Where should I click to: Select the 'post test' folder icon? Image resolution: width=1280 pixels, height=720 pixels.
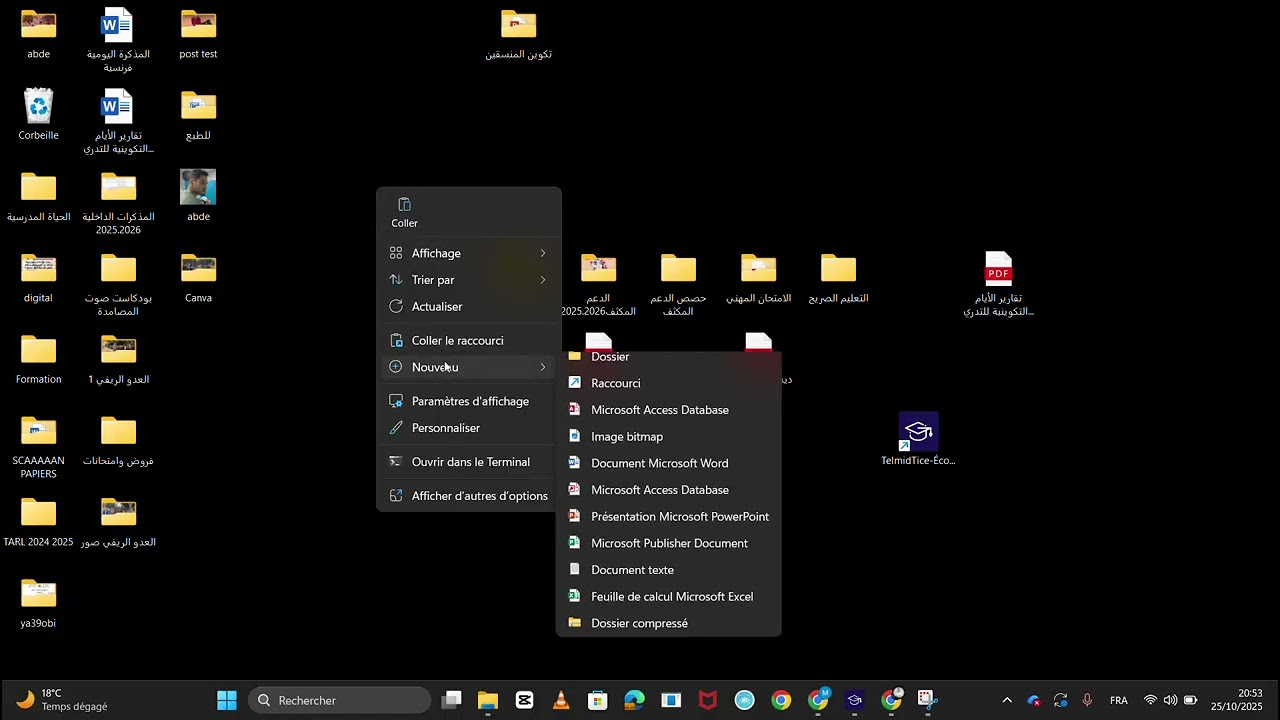198,24
